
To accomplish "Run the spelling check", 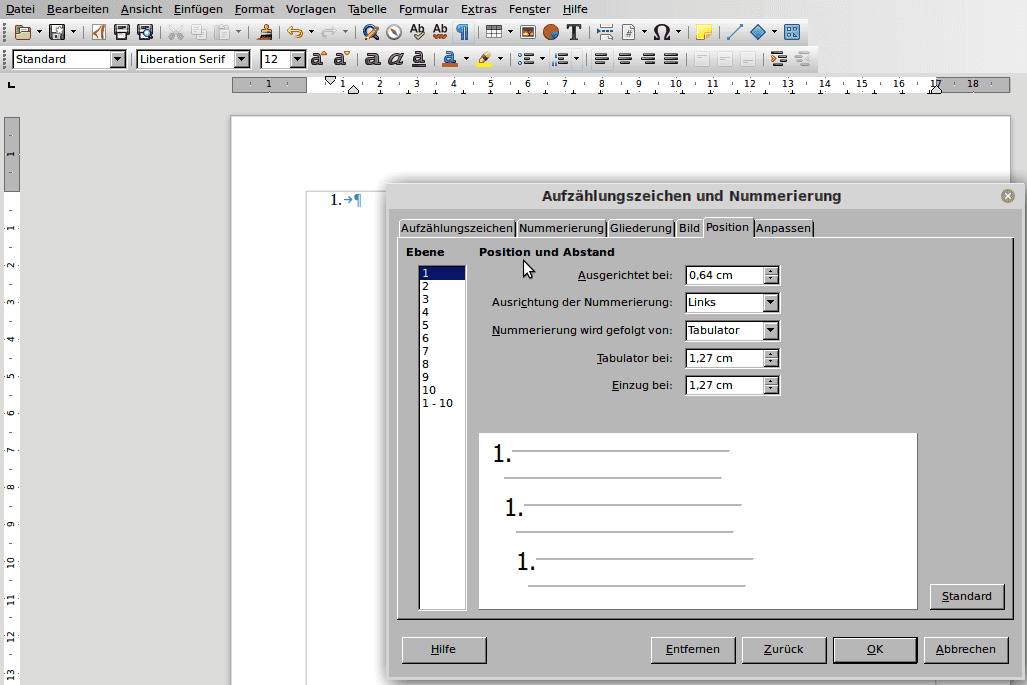I will tap(417, 32).
